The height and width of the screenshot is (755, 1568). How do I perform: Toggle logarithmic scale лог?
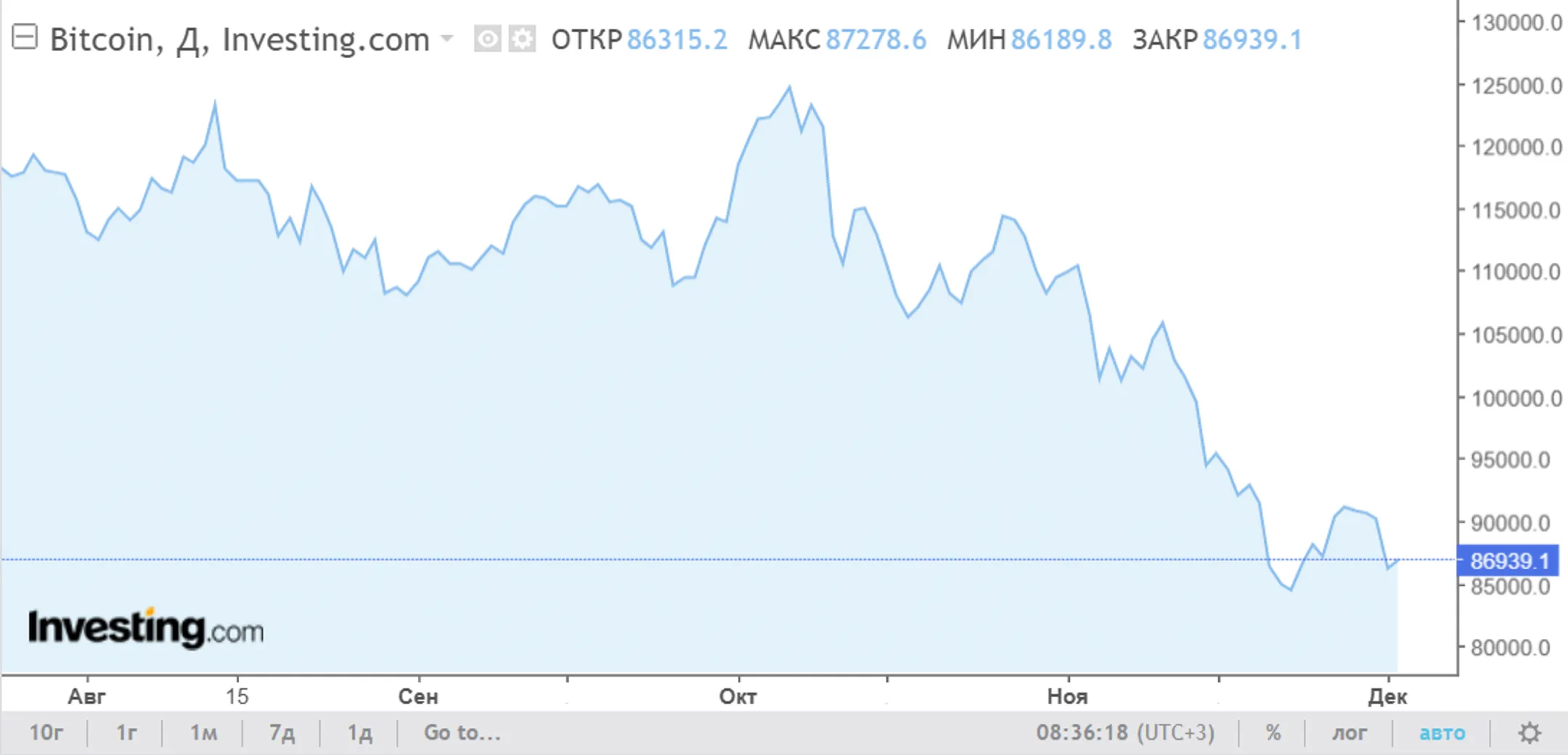(1349, 733)
